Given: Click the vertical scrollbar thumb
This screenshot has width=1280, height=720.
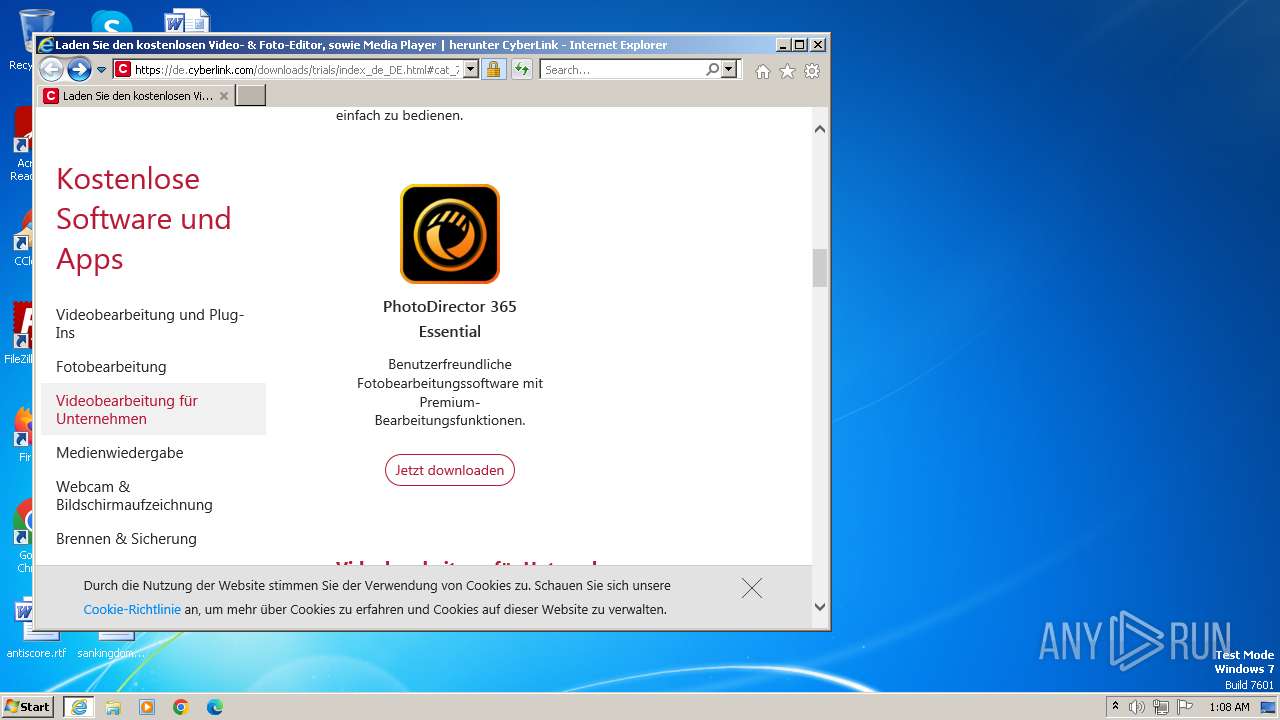Looking at the screenshot, I should click(820, 267).
